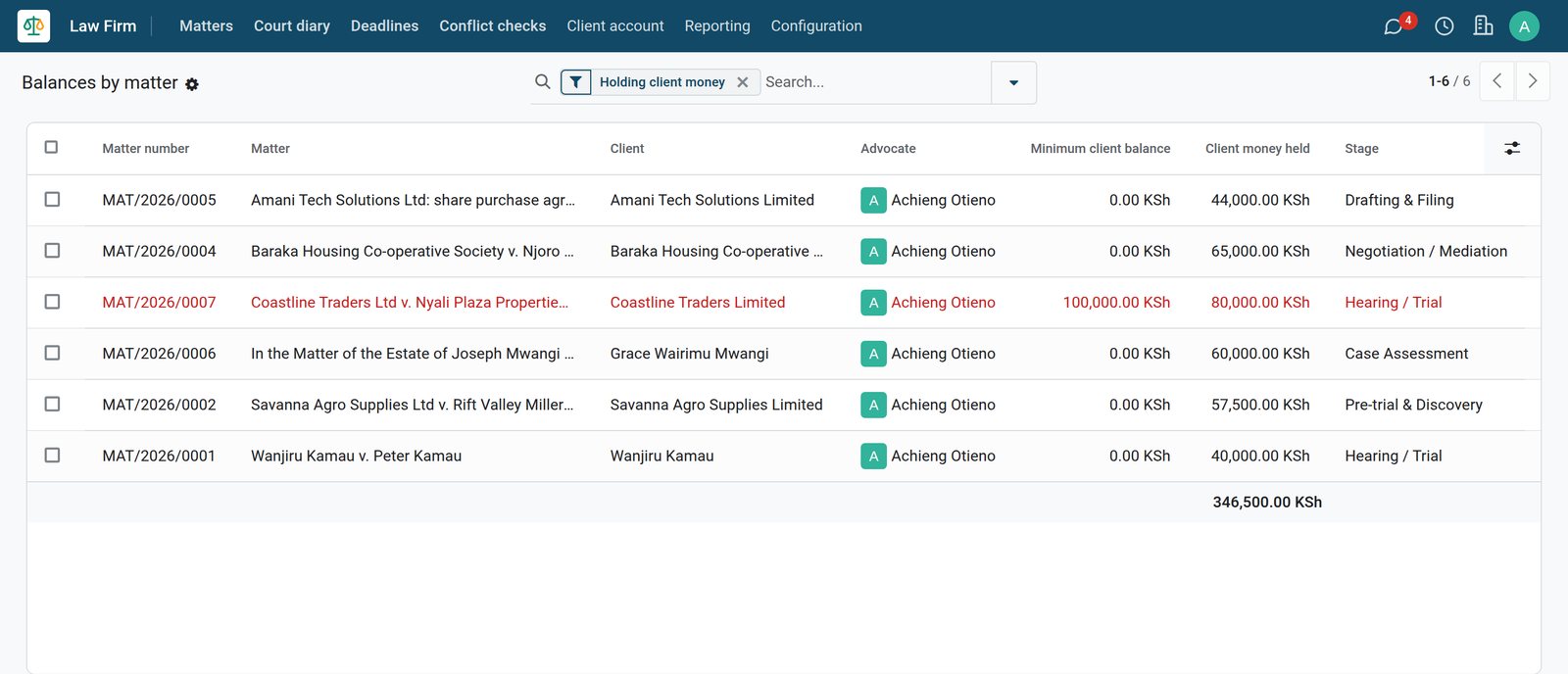Open the Court diary menu
This screenshot has width=1568, height=674.
[292, 26]
